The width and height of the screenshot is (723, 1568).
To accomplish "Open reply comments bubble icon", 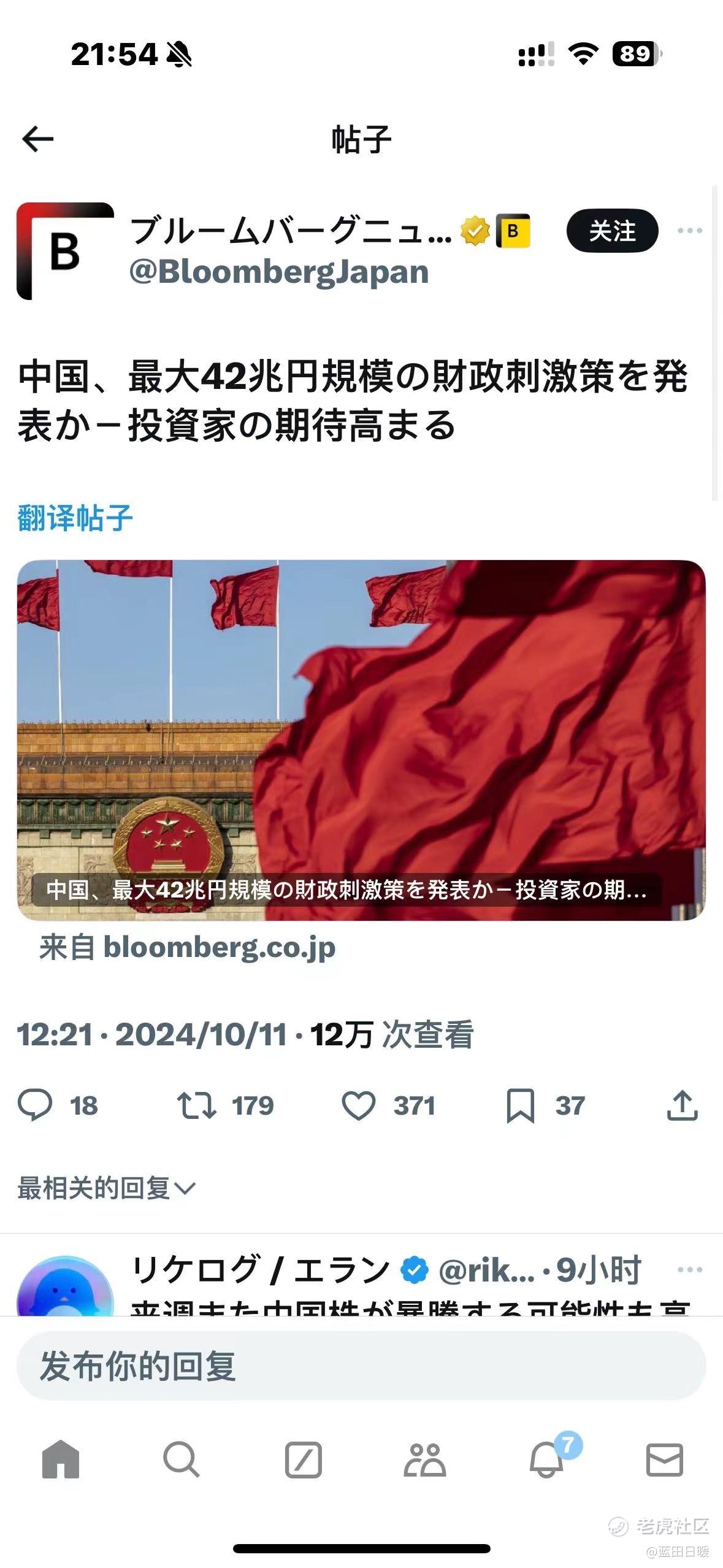I will (35, 1106).
